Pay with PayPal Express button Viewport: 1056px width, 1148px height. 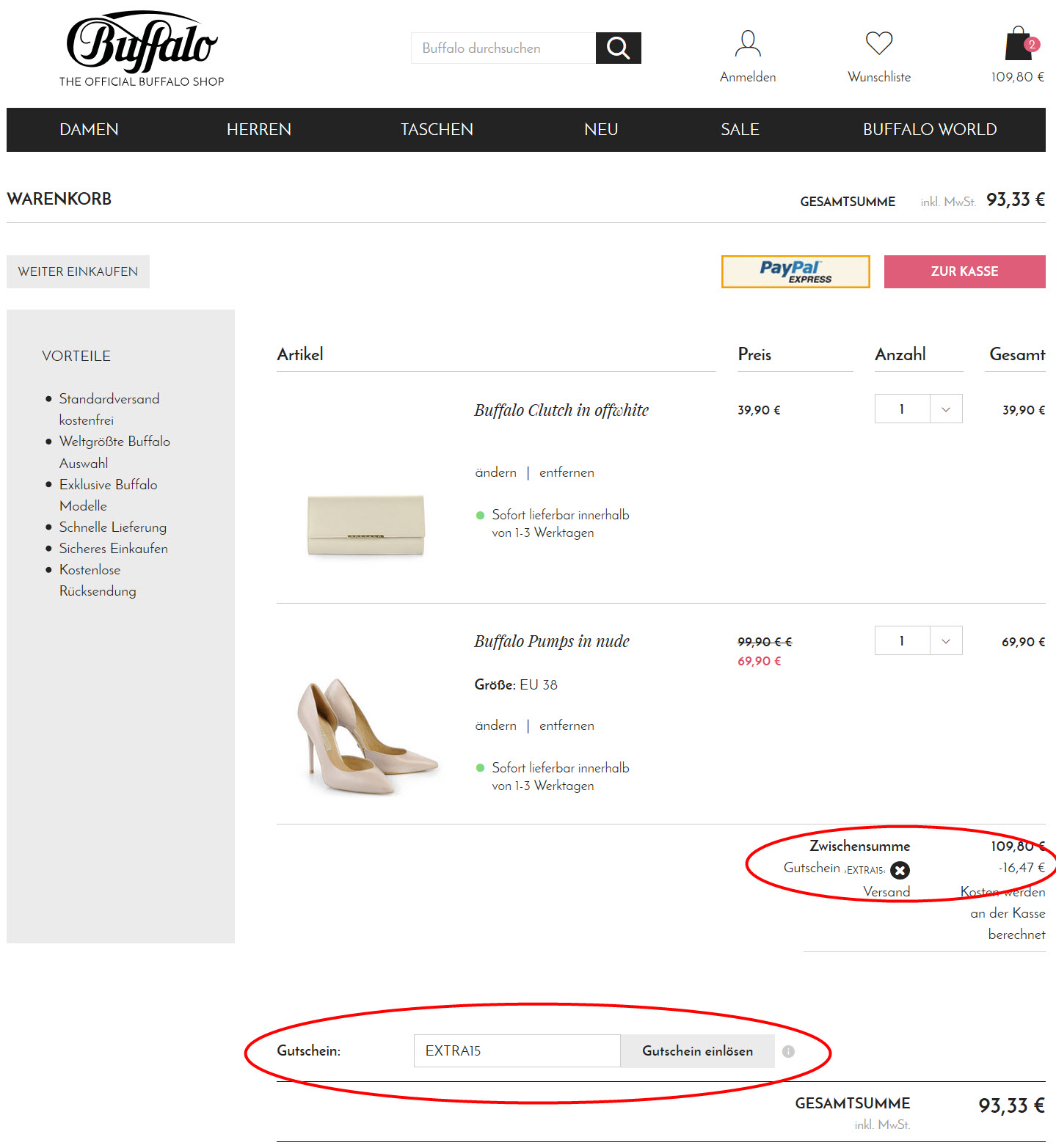(x=795, y=271)
